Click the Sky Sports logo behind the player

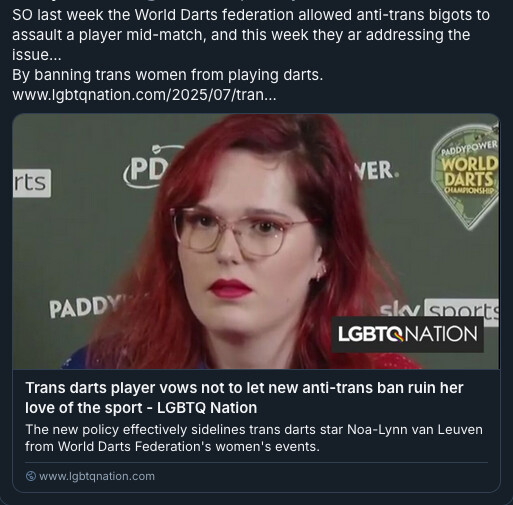(x=439, y=309)
